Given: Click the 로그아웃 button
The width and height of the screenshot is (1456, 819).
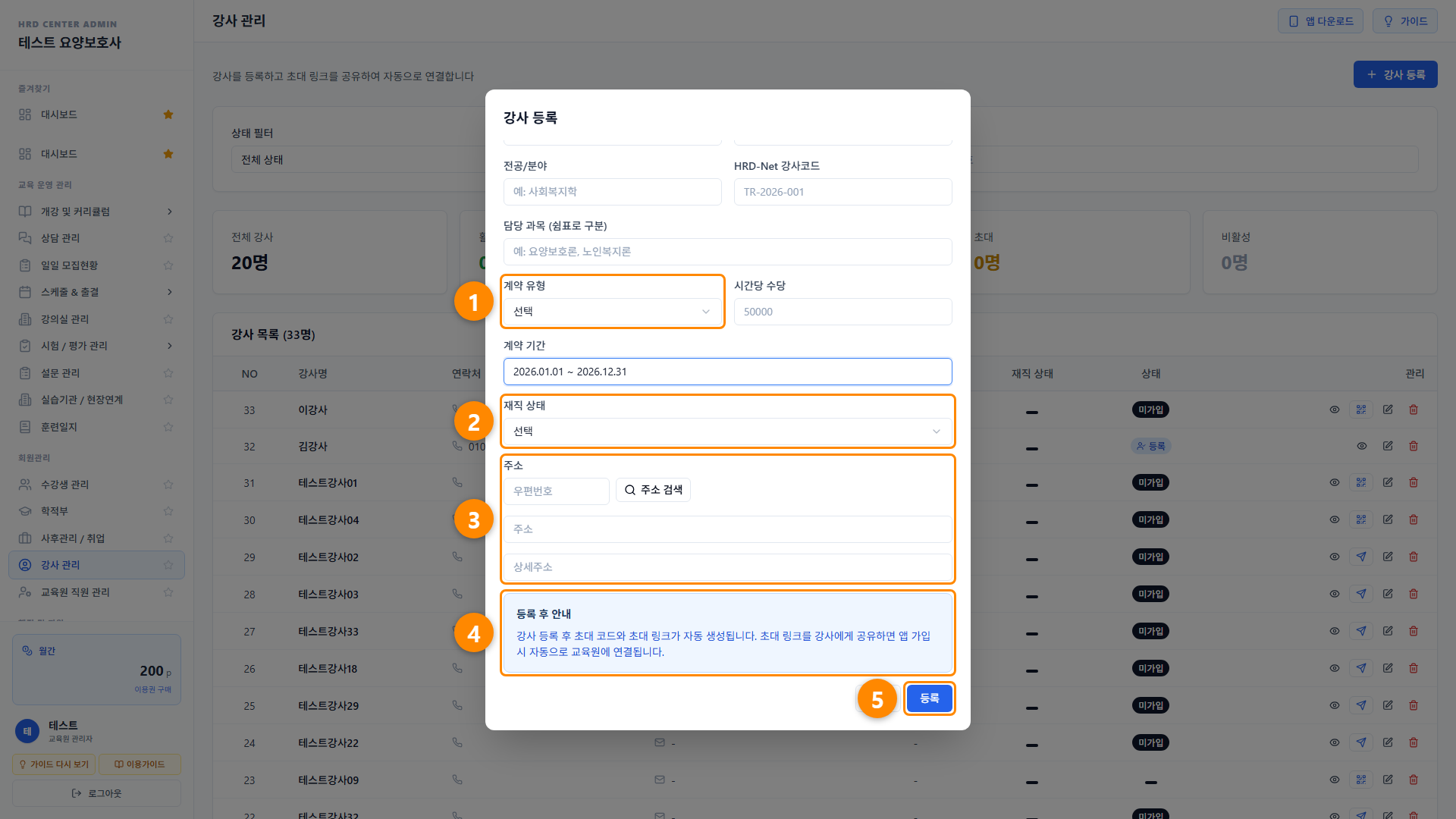Looking at the screenshot, I should tap(96, 793).
